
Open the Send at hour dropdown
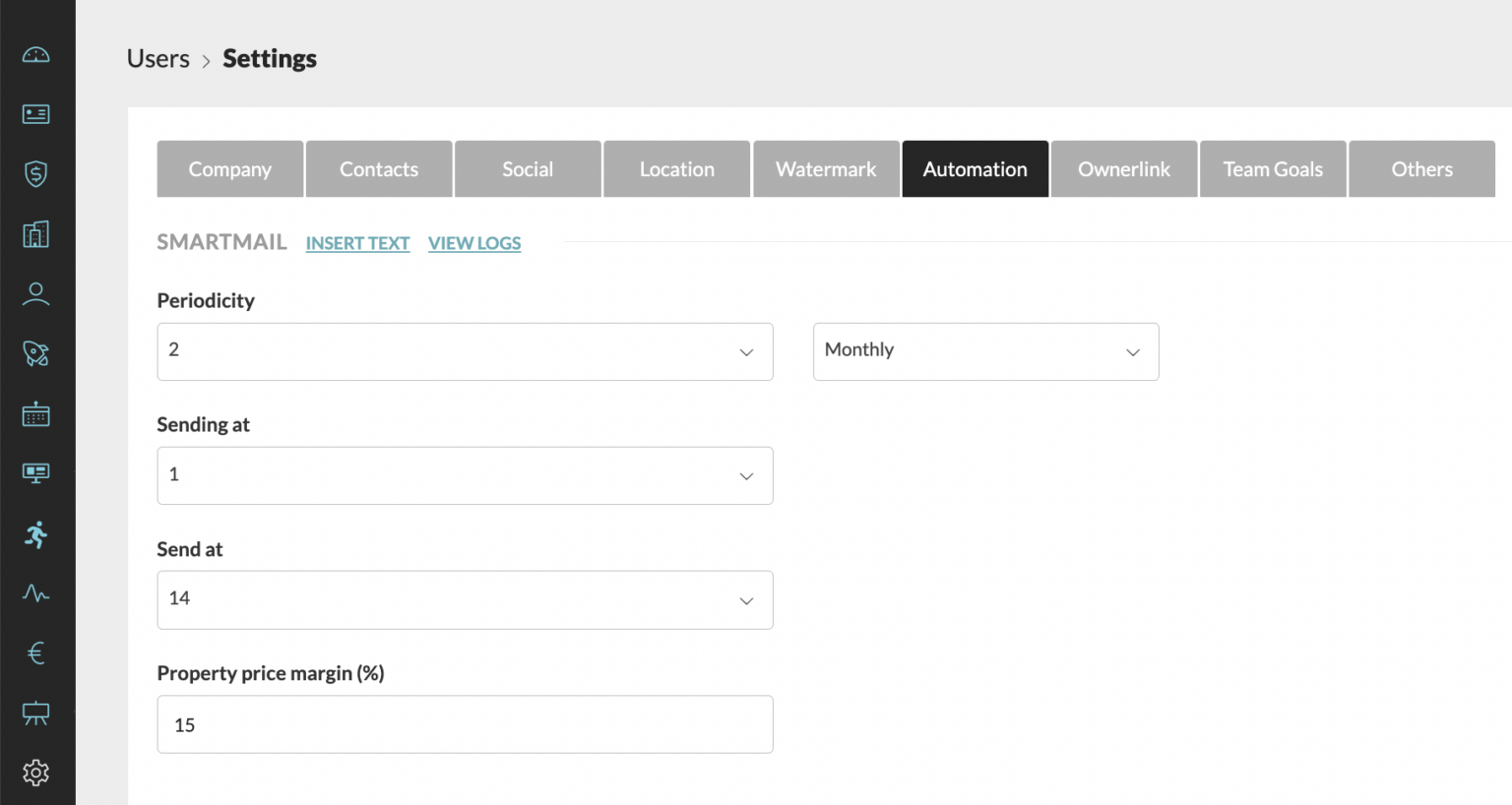coord(465,599)
